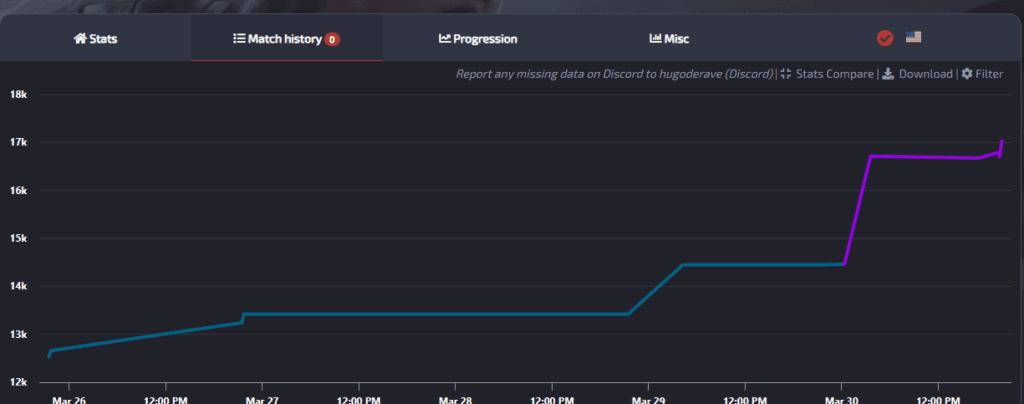
Task: Click the Discord missing data report text
Action: point(615,74)
